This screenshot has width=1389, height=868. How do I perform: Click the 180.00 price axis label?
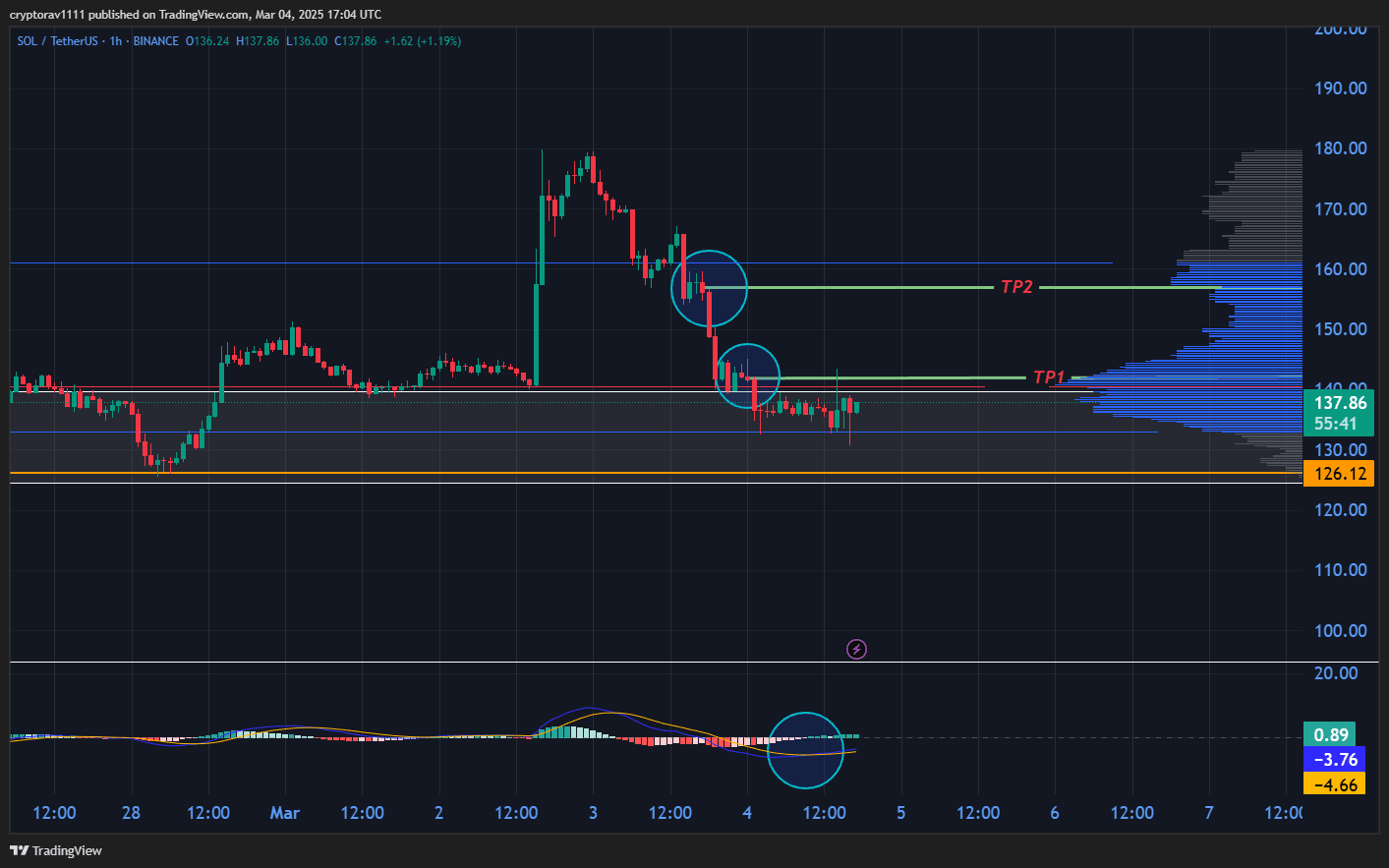(1341, 148)
